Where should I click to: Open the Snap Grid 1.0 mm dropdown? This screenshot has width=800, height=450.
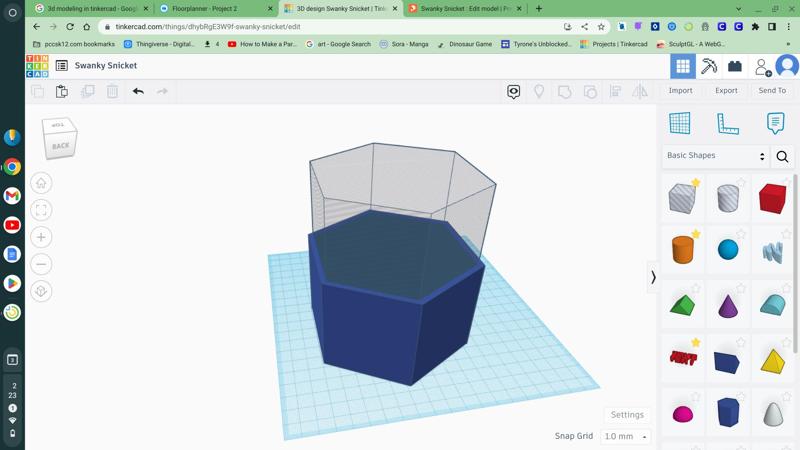coord(626,436)
